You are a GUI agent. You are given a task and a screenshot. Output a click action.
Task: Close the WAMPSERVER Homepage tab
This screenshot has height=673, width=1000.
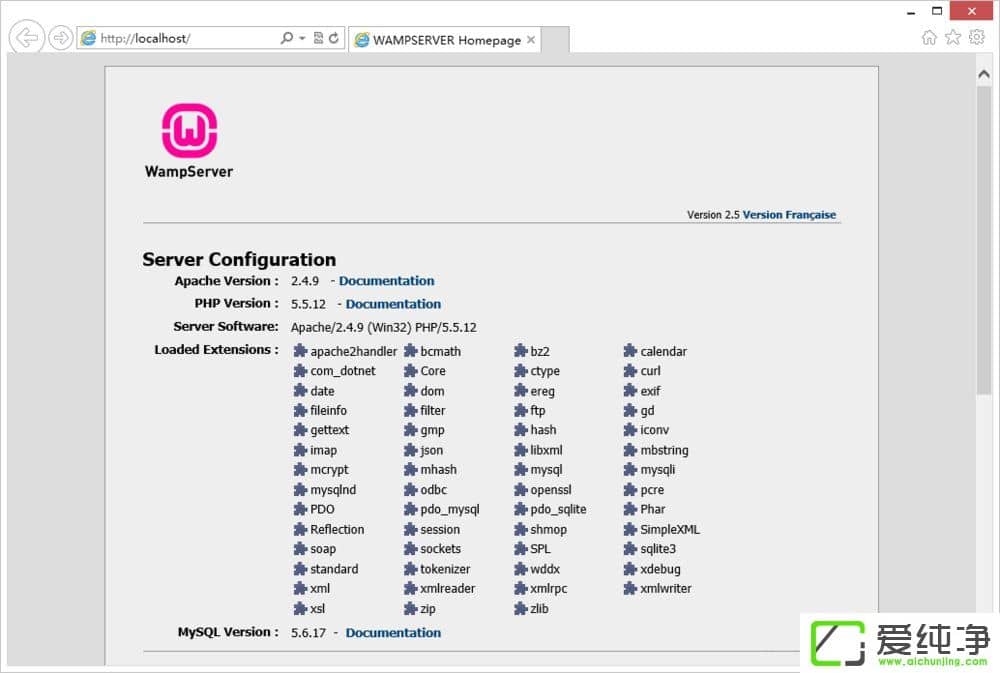tap(531, 40)
